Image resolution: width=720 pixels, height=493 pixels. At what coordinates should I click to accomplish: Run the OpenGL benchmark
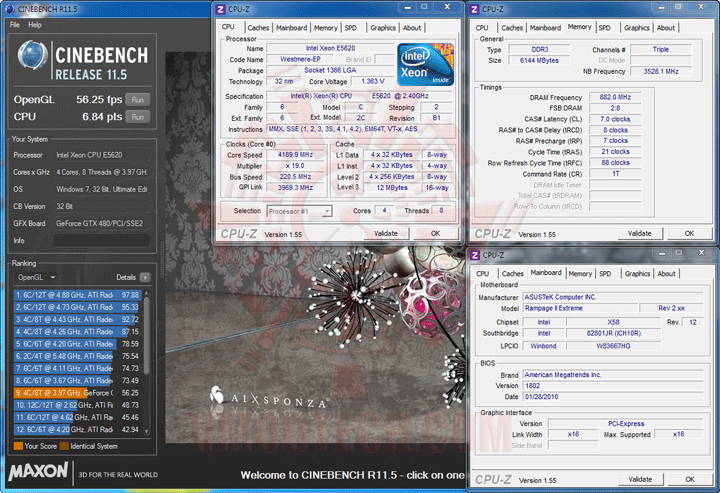pos(138,100)
